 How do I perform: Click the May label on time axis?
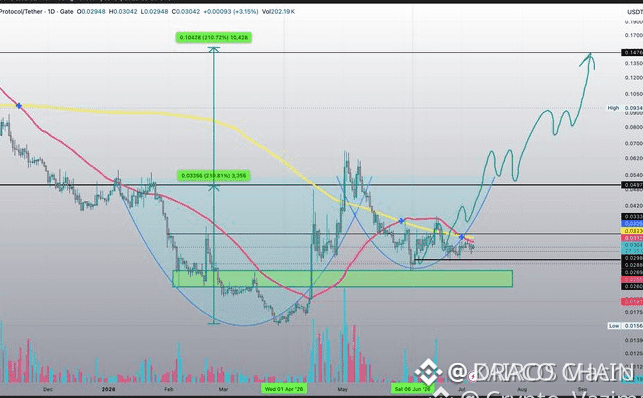pyautogui.click(x=342, y=389)
